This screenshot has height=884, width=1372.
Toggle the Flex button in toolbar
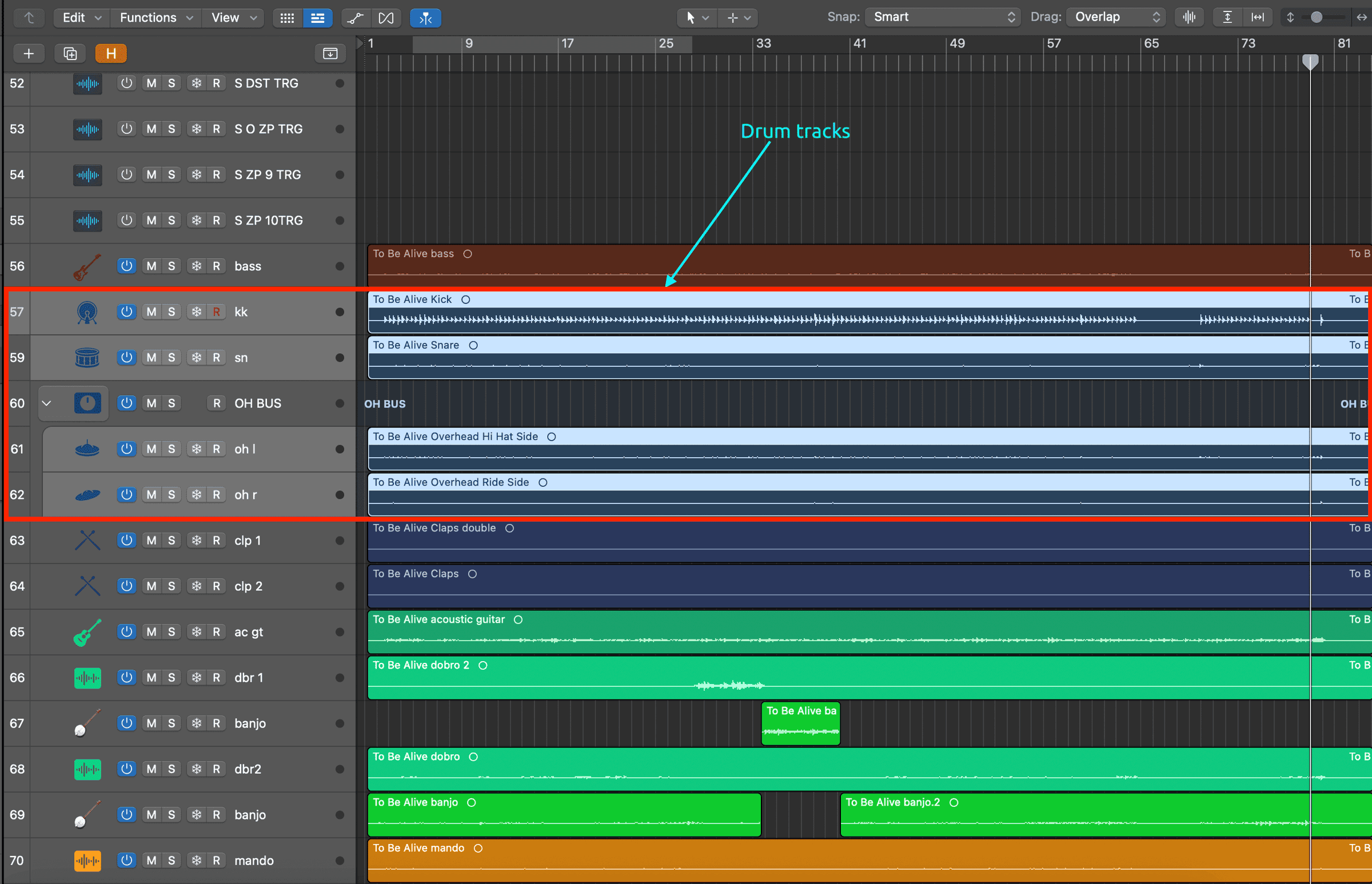coord(386,18)
